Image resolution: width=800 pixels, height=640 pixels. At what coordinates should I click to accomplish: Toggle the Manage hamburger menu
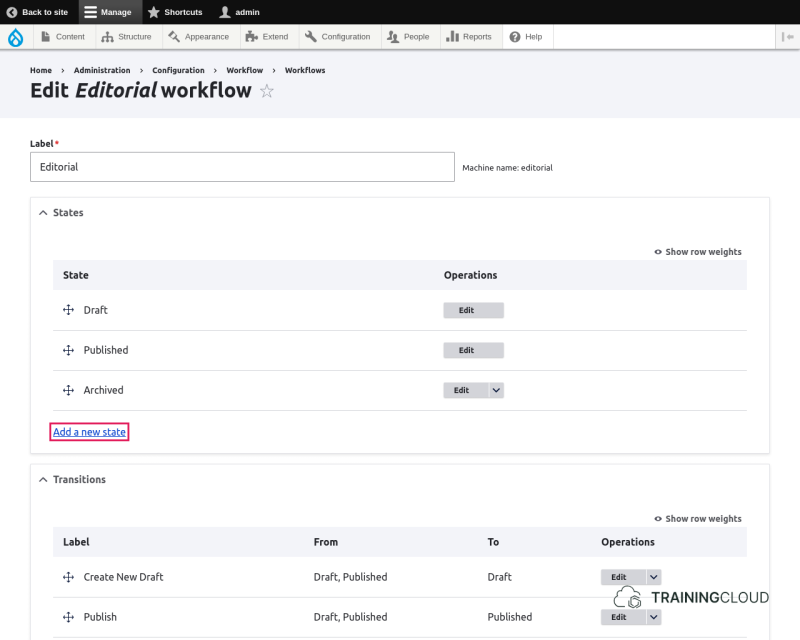(x=108, y=12)
